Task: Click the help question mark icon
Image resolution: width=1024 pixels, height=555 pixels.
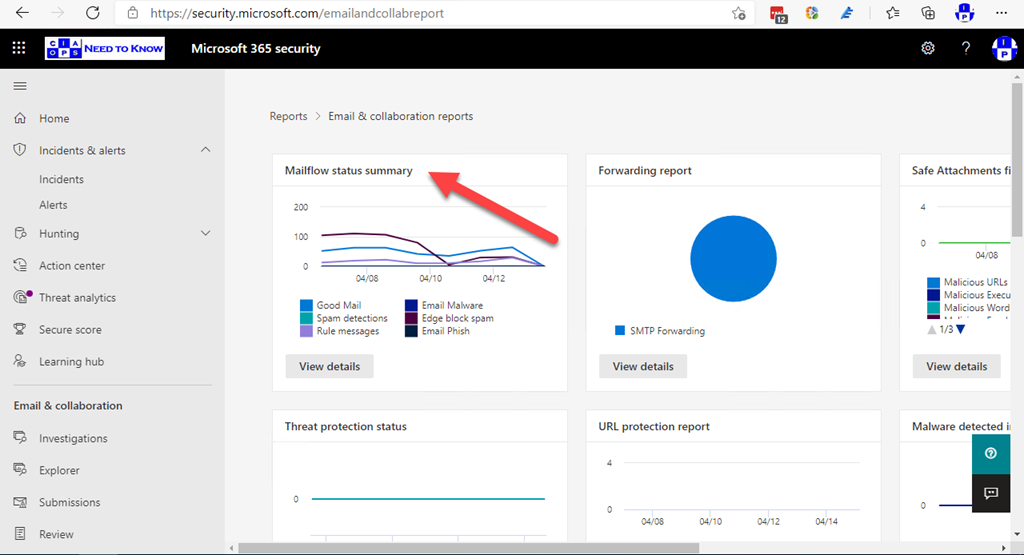Action: point(966,48)
